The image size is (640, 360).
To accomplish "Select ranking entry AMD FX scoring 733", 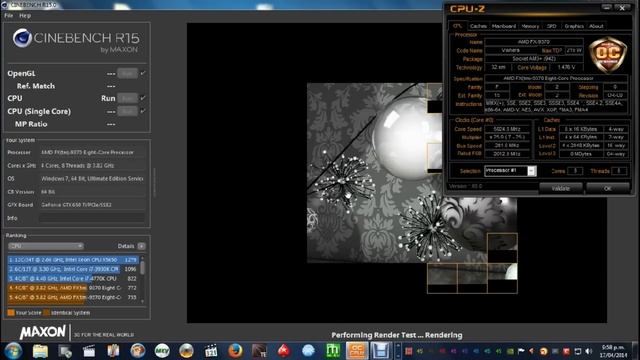I will (73, 297).
